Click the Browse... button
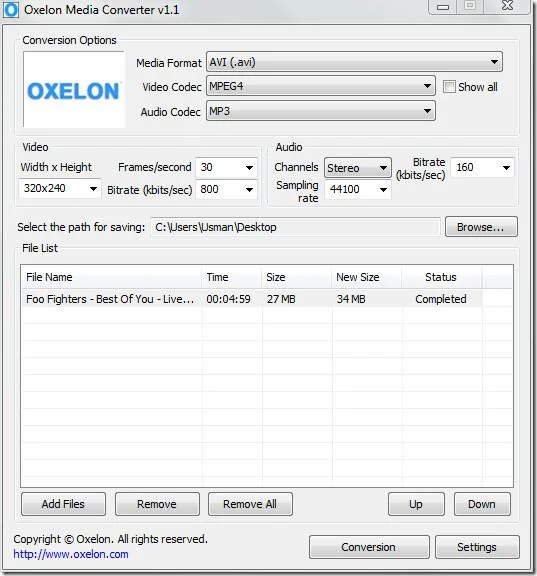 pos(481,227)
